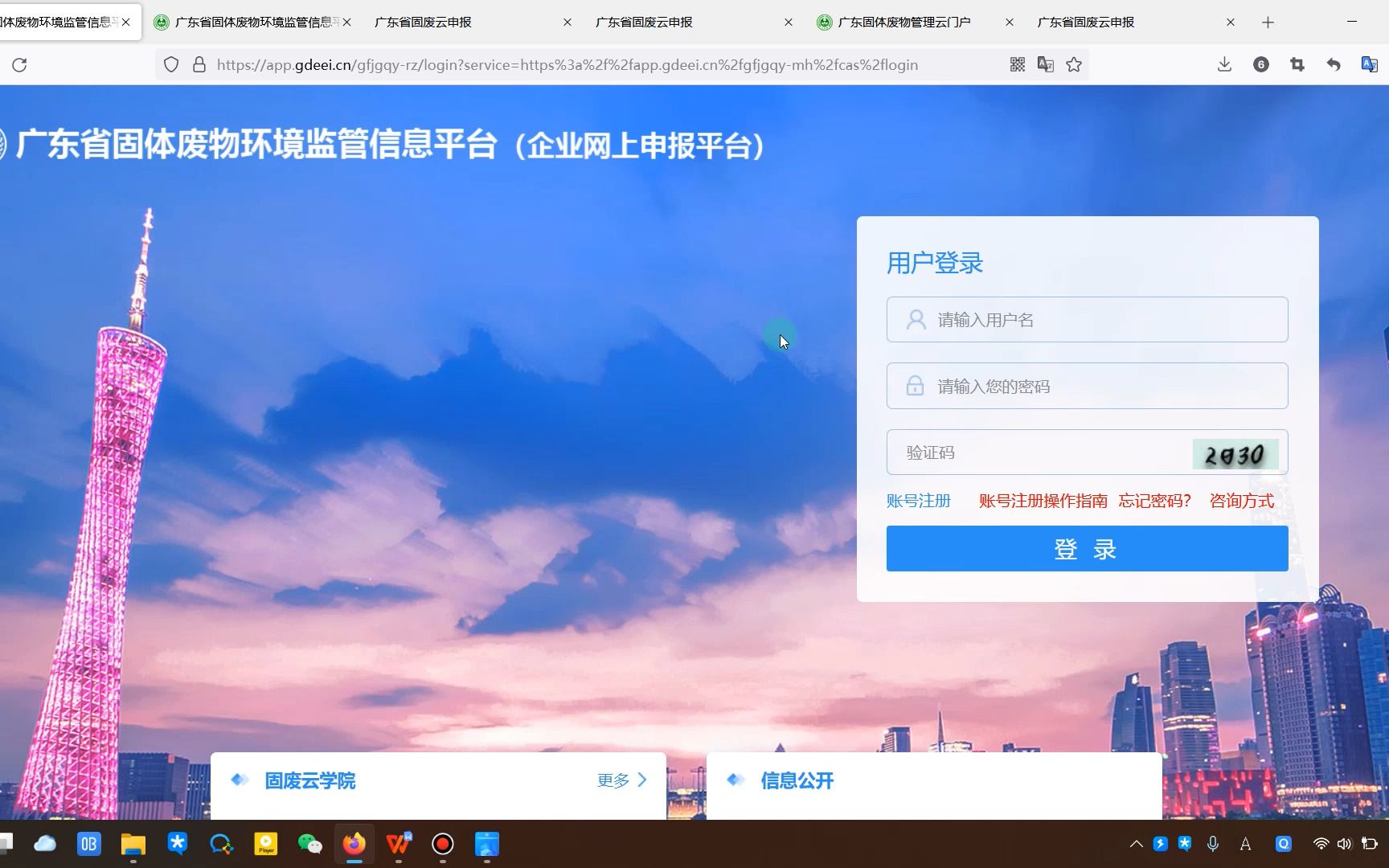Screen dimensions: 1389x868
Task: Click the undo arrow toolbar icon
Action: coord(1334,65)
